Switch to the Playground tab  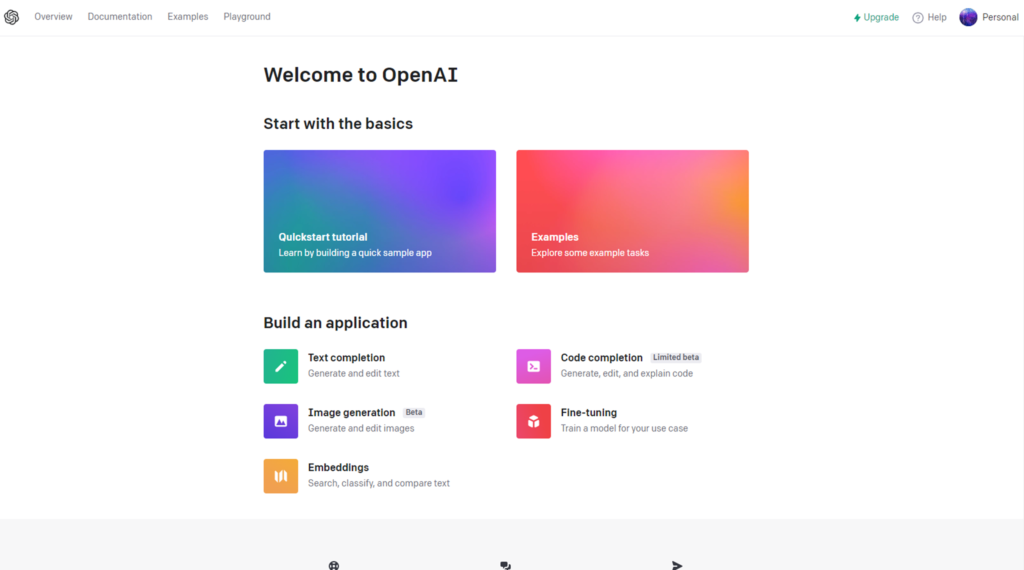[x=247, y=17]
